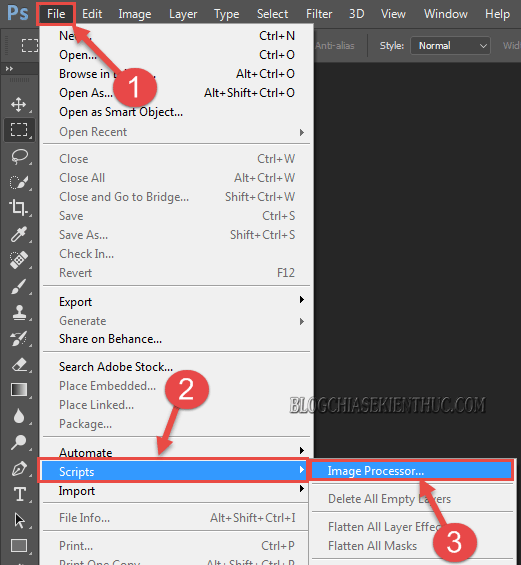Open the Edit menu
The width and height of the screenshot is (521, 565).
92,14
